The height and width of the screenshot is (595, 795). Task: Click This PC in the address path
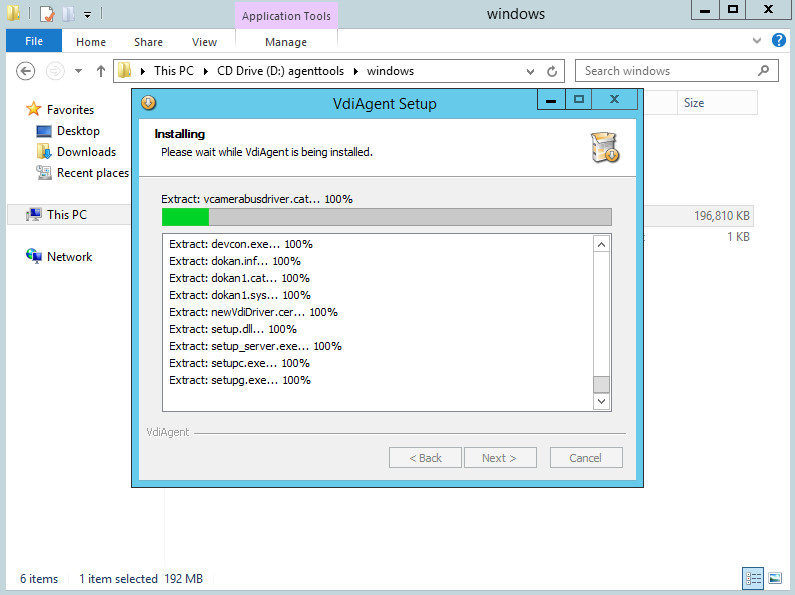click(174, 71)
